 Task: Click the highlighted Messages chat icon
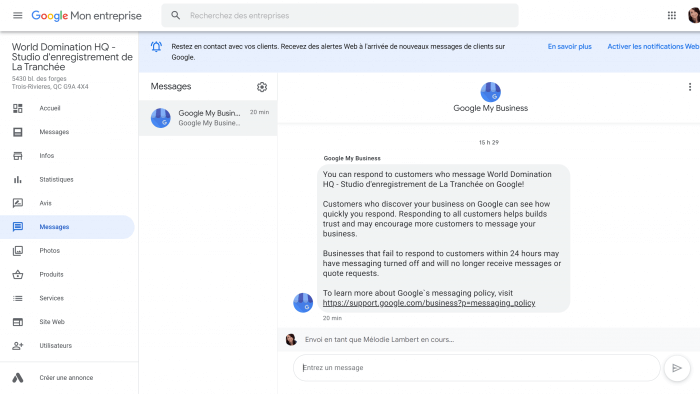point(18,227)
